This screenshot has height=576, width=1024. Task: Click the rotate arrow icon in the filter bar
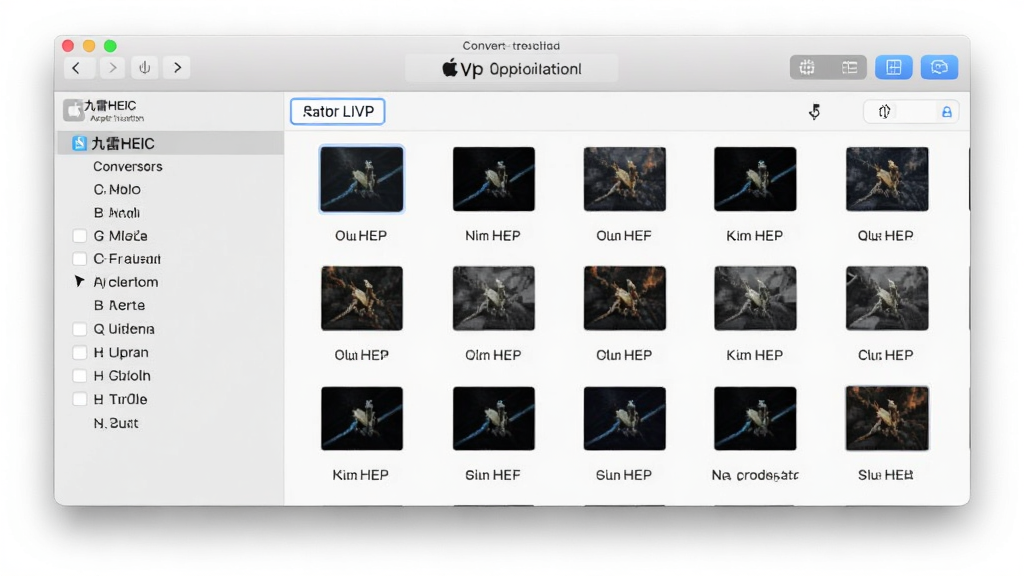(814, 112)
